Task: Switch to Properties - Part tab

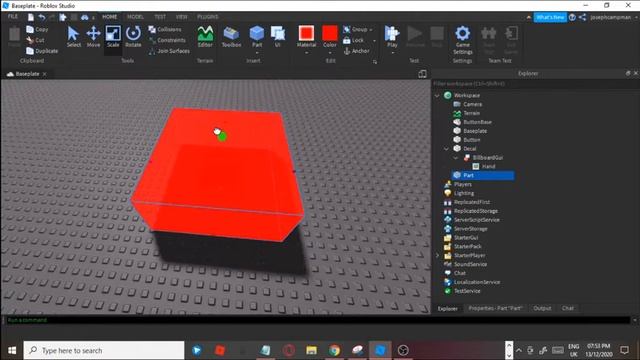Action: 495,308
